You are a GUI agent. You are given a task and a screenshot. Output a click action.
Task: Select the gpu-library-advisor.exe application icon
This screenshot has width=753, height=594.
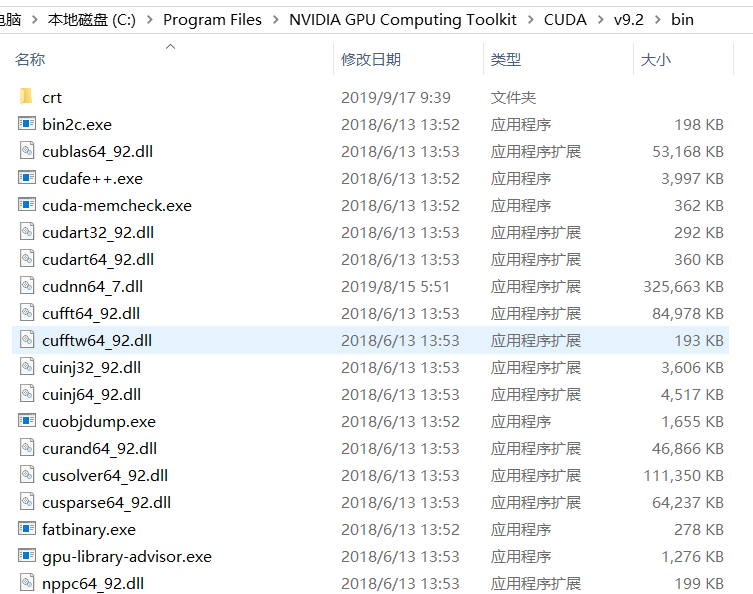click(x=26, y=556)
